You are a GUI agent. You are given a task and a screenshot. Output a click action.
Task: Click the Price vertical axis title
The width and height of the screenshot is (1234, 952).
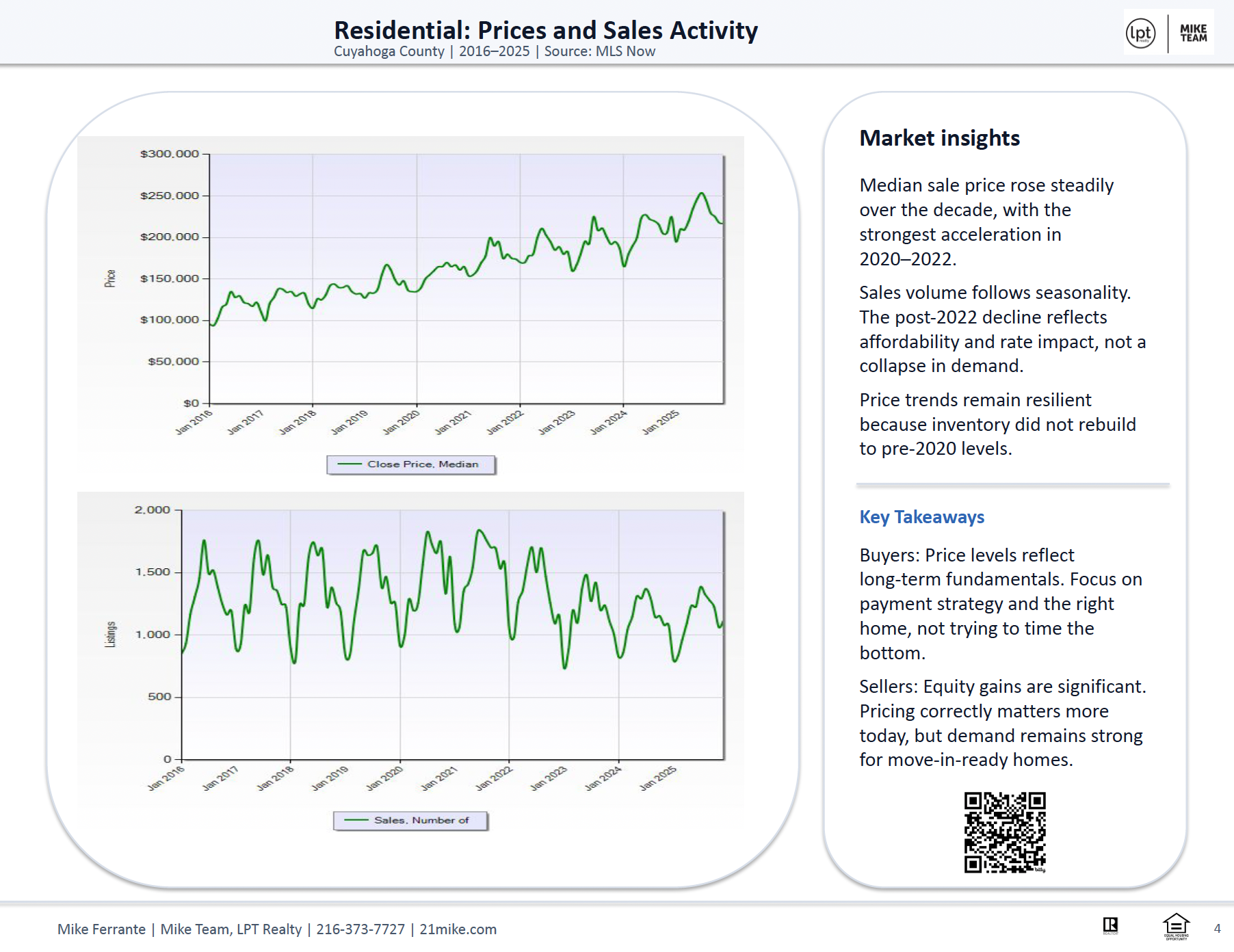110,278
